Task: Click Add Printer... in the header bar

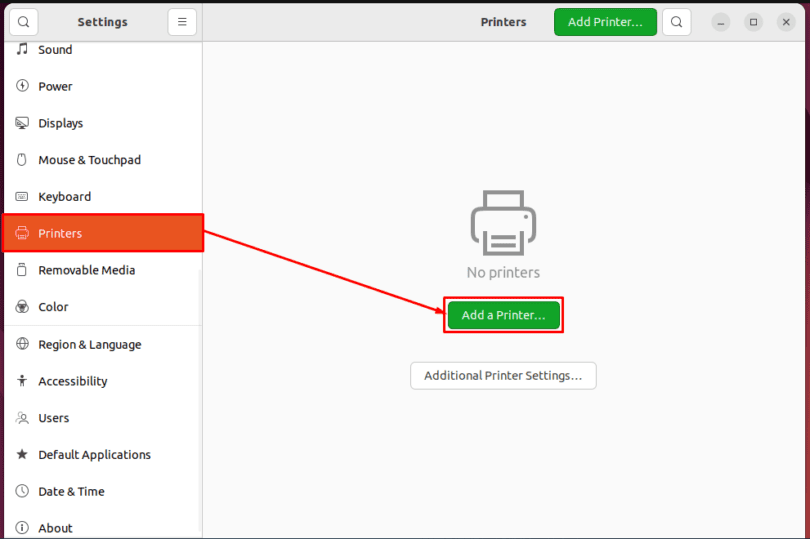Action: coord(605,22)
